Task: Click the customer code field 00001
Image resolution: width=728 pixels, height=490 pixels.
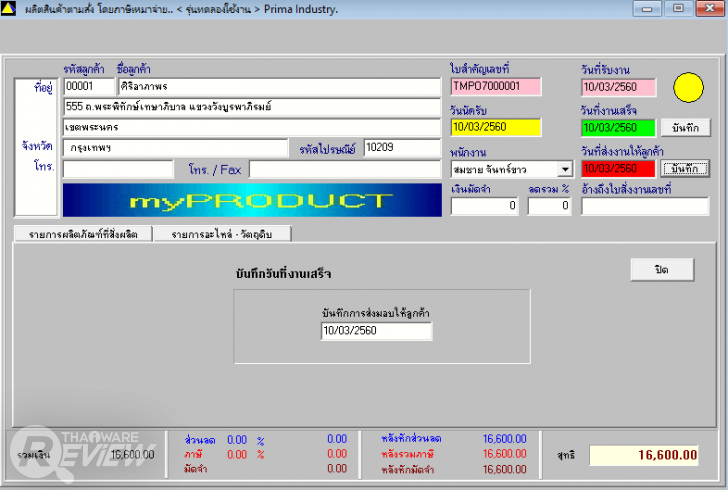Action: point(89,86)
